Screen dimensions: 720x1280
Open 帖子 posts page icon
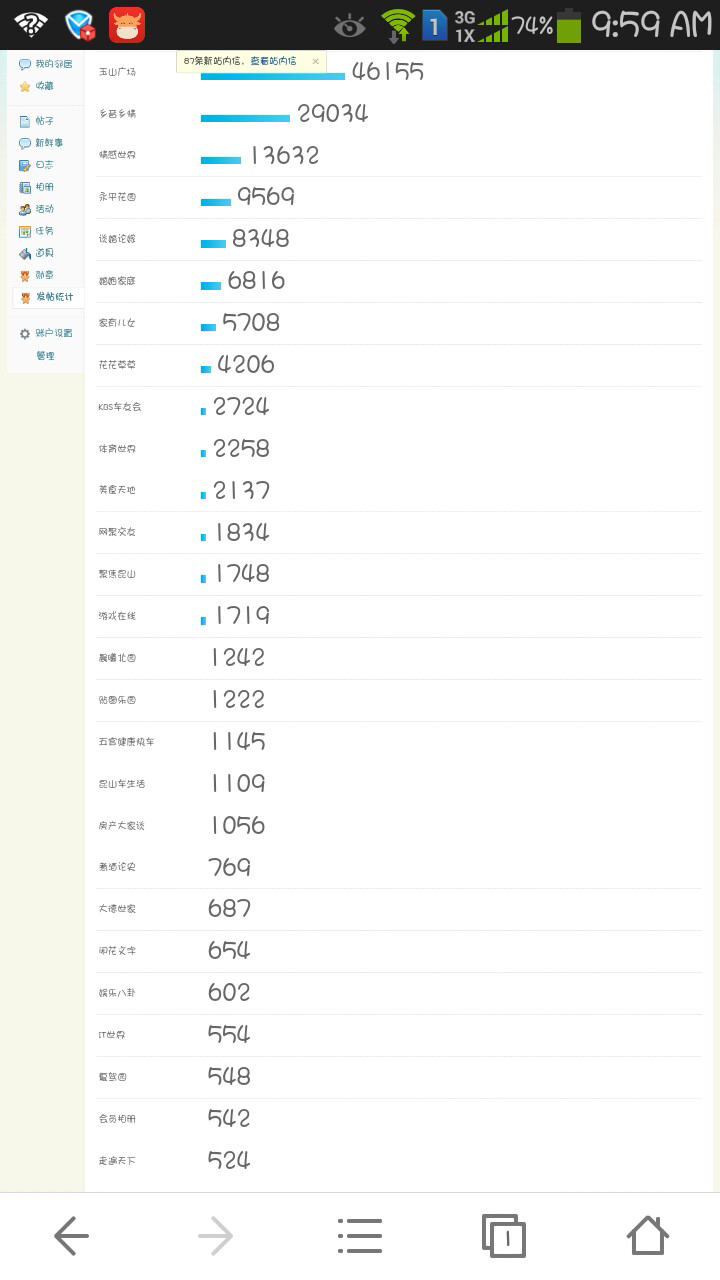pyautogui.click(x=25, y=121)
